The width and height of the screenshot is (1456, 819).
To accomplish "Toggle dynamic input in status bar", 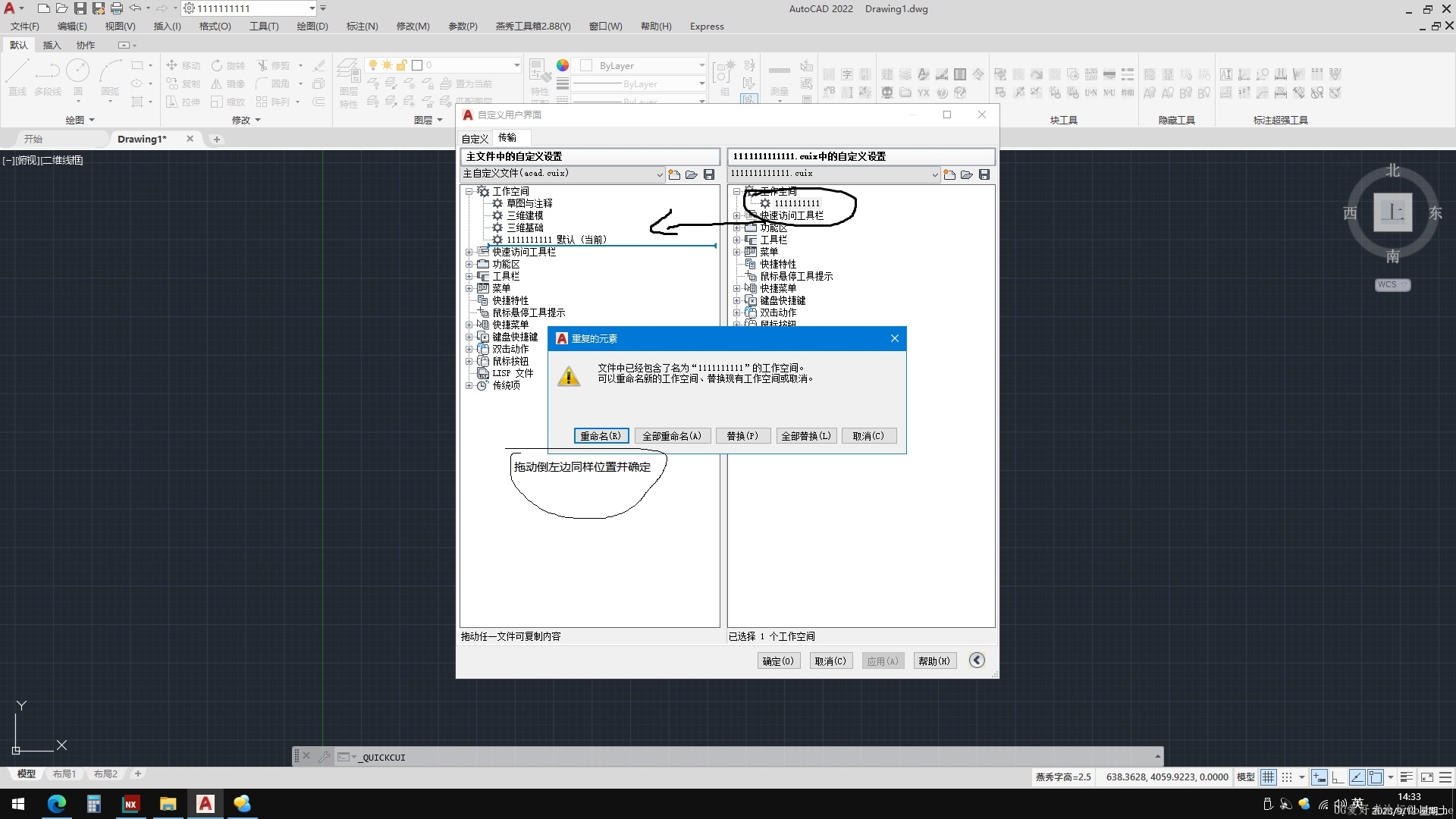I will (1319, 777).
